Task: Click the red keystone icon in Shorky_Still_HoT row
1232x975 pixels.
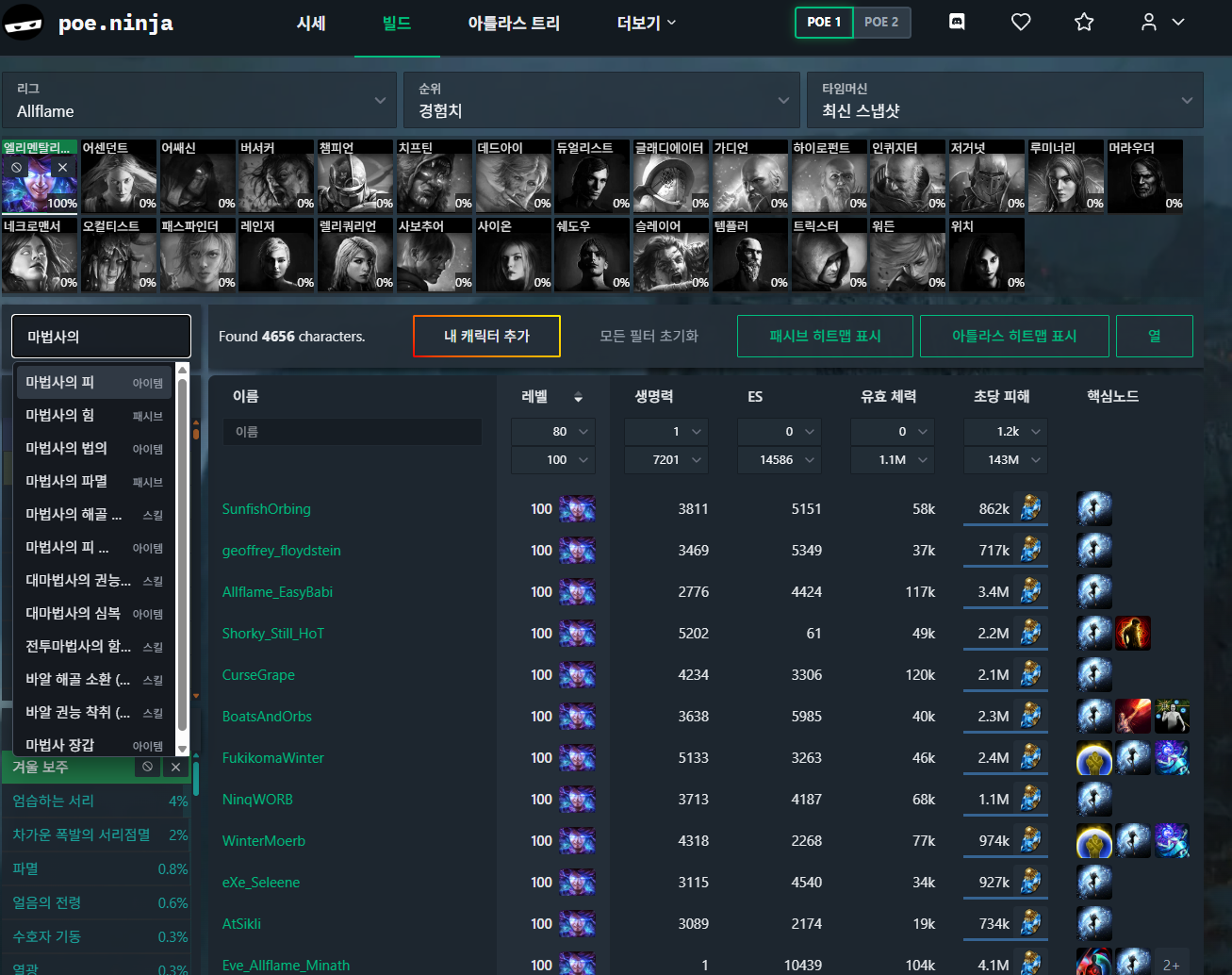Action: pos(1133,634)
